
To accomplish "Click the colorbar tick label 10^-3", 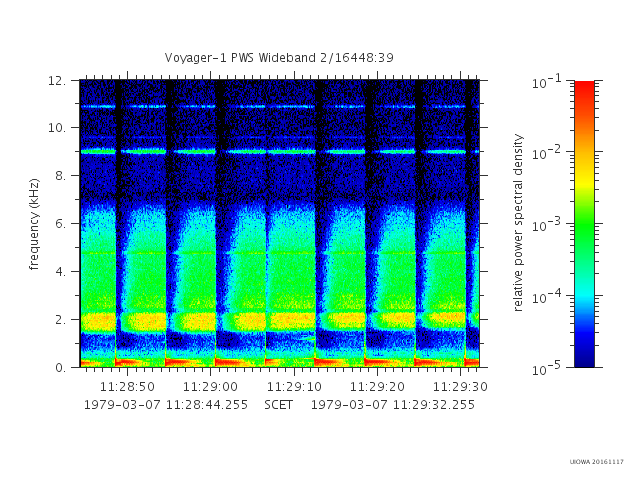I will 546,225.
